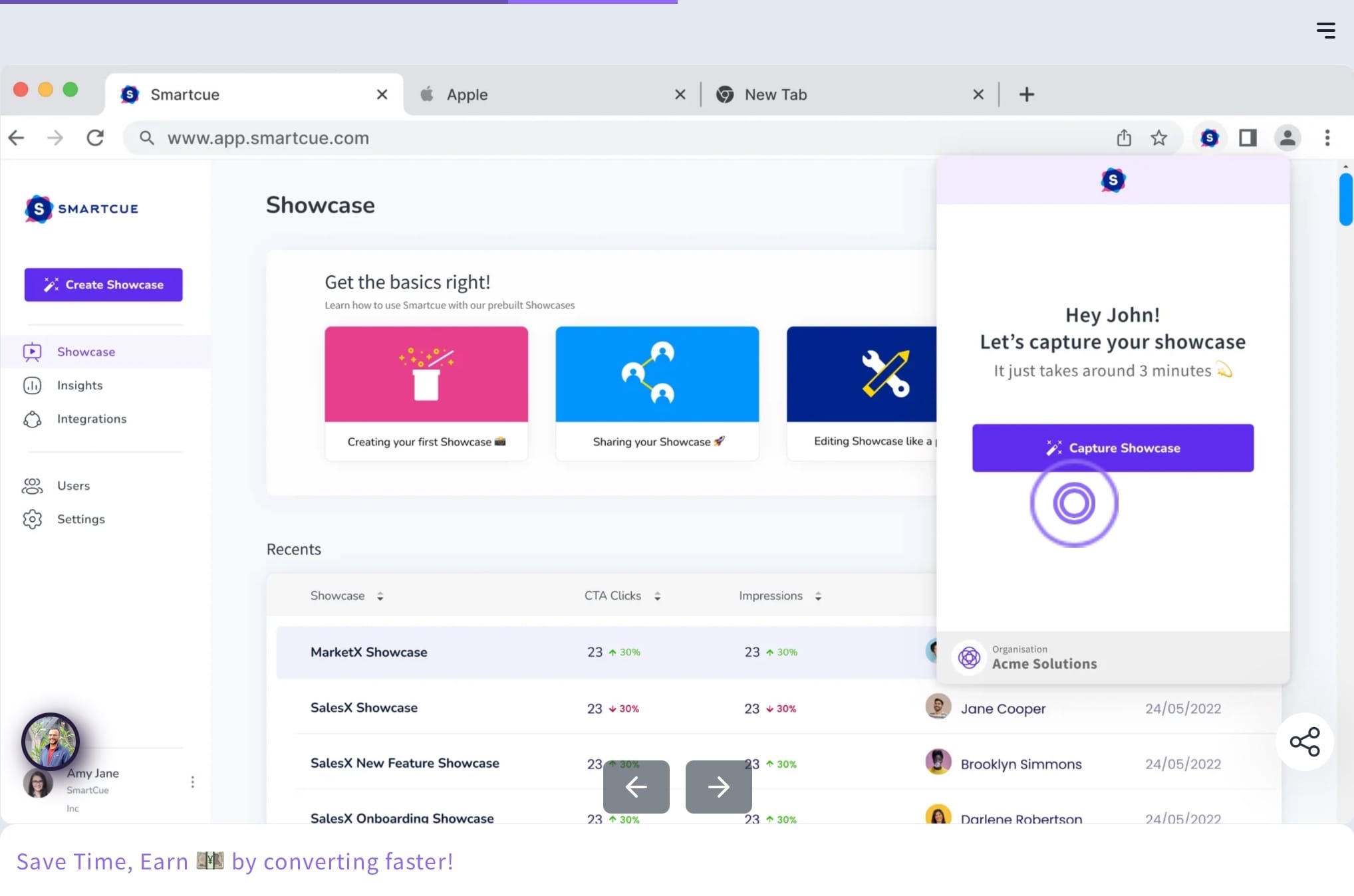Select Insights in the sidebar
The width and height of the screenshot is (1354, 896).
(79, 385)
